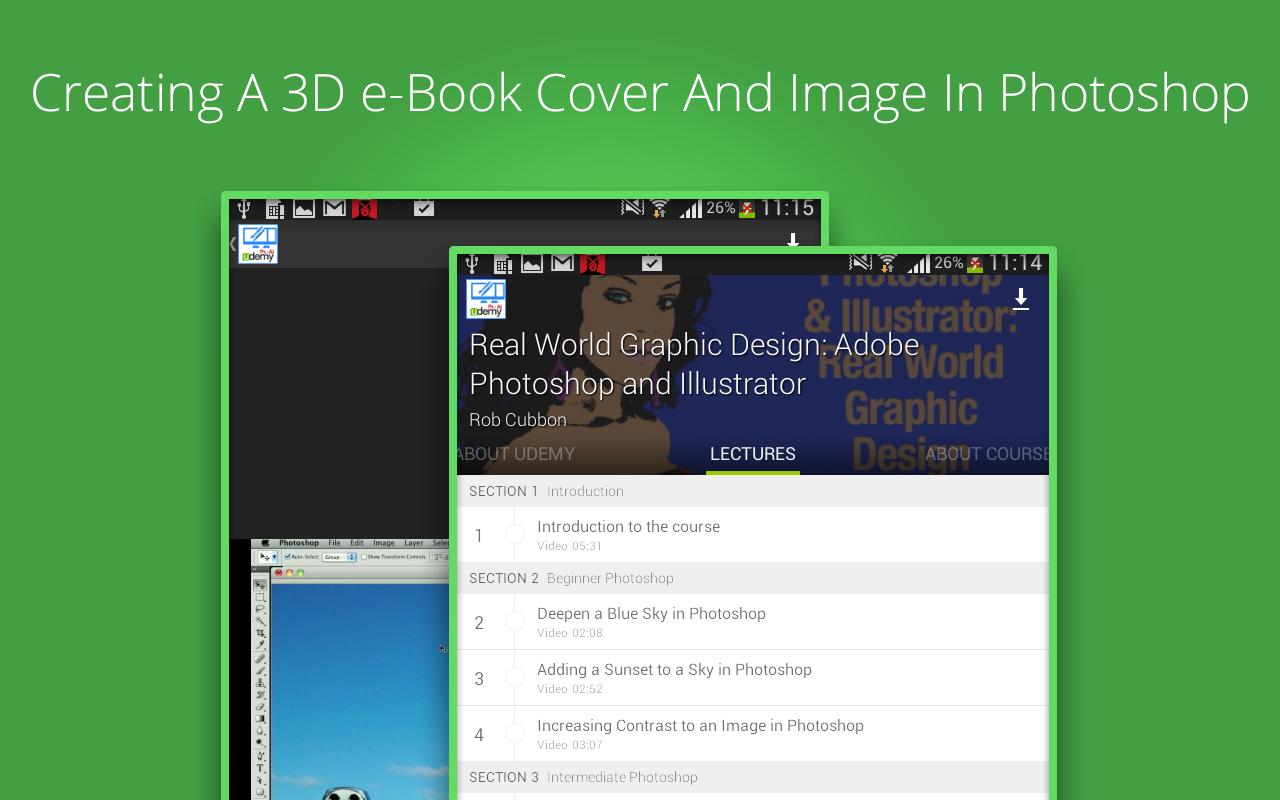Tap instructor name Rob Cubbon
The image size is (1280, 800).
pyautogui.click(x=517, y=419)
